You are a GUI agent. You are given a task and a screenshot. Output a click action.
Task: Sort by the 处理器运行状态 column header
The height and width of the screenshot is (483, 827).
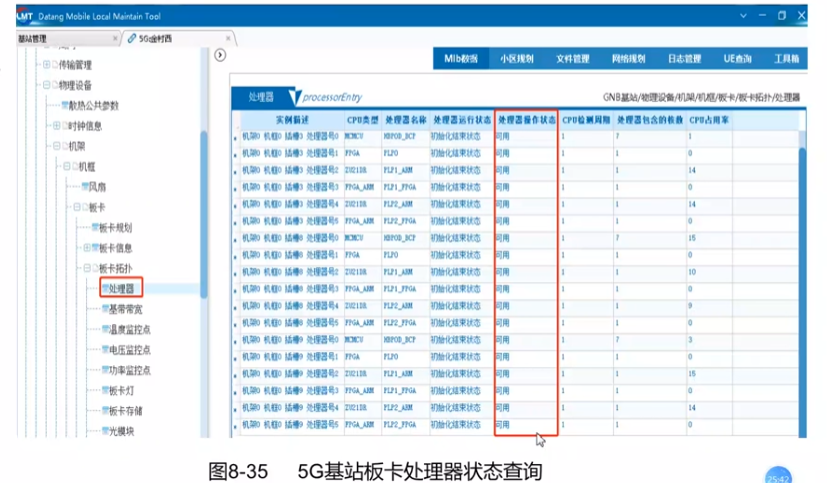pos(461,120)
